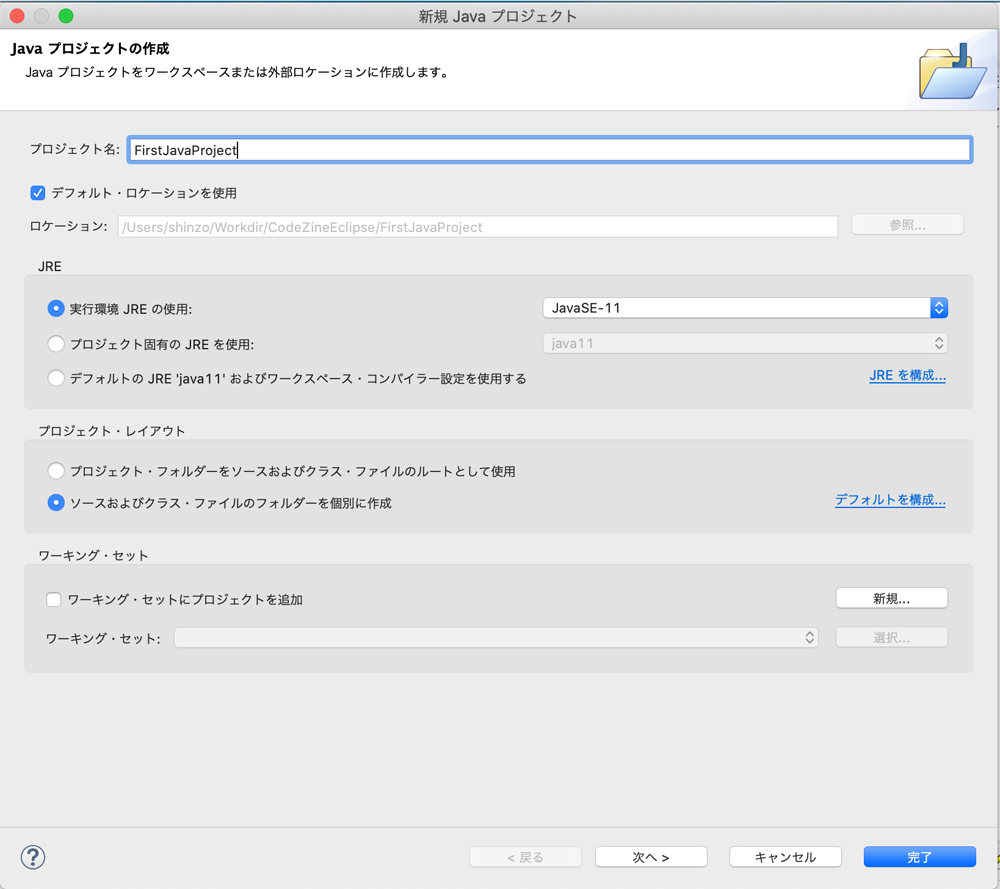Click the キャンセル button
This screenshot has height=889, width=1000.
pos(785,857)
